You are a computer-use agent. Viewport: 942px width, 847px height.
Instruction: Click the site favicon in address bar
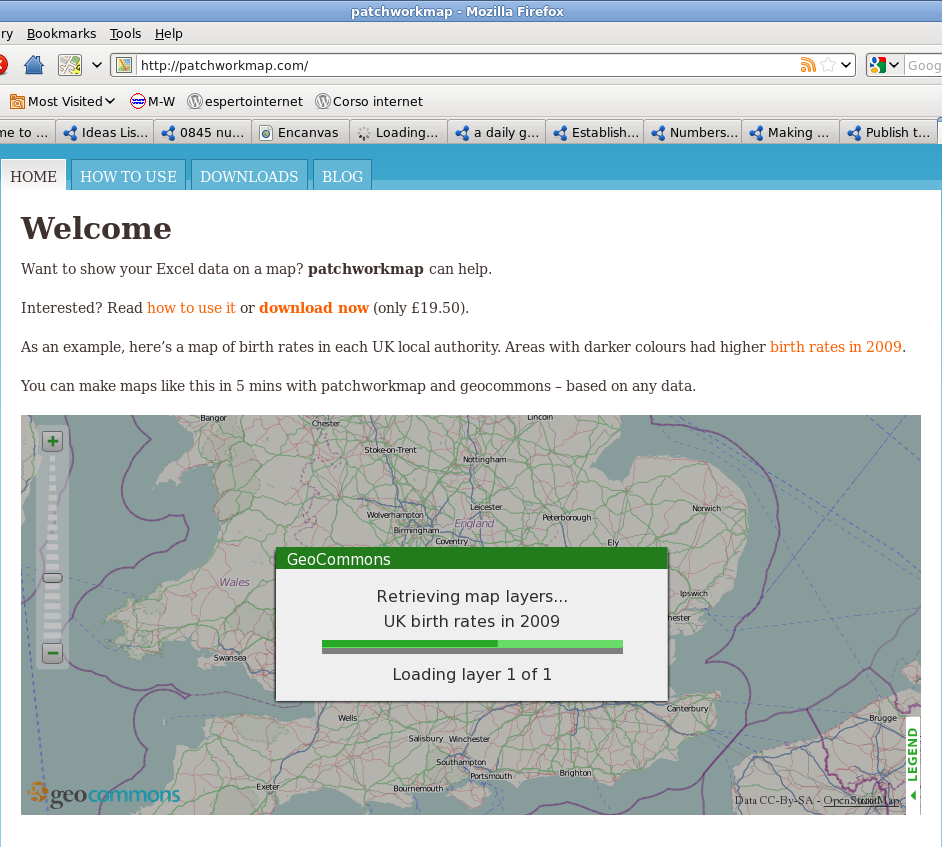coord(124,65)
